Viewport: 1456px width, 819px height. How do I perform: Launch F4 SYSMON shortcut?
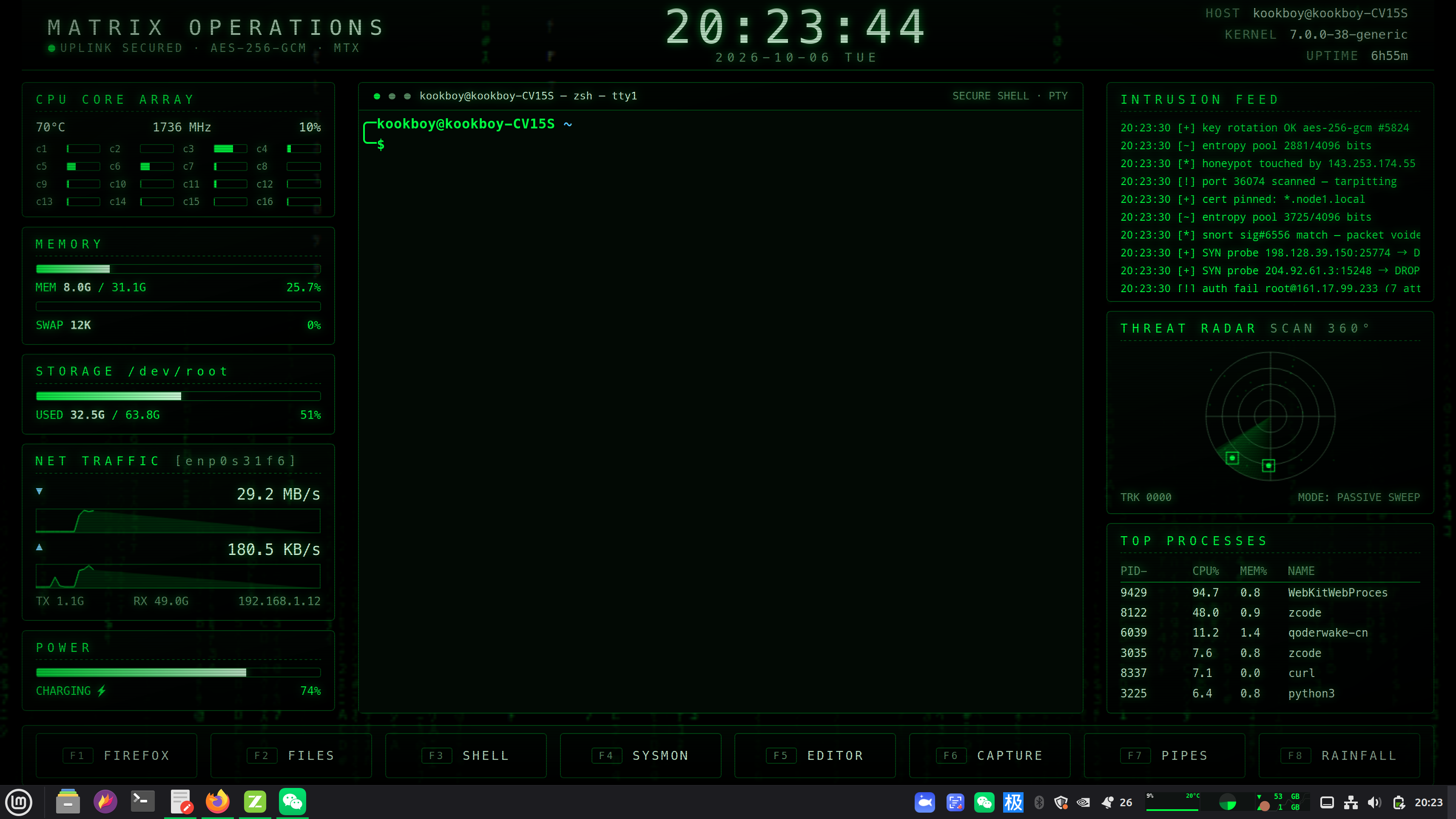click(640, 756)
